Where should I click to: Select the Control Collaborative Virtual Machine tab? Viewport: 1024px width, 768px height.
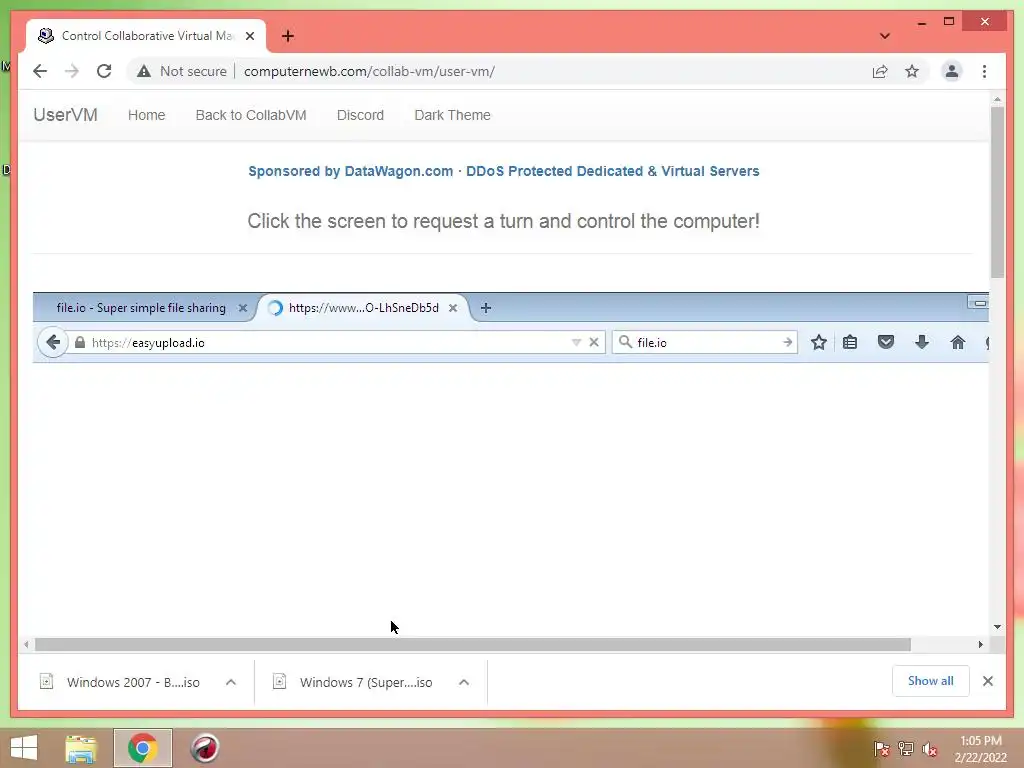click(x=146, y=36)
